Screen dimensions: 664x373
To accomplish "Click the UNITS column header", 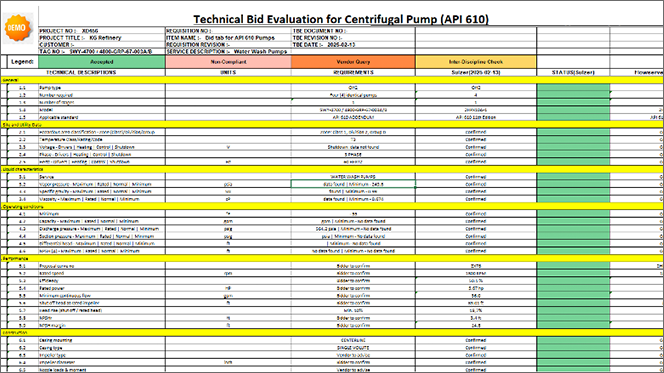I will pyautogui.click(x=228, y=72).
